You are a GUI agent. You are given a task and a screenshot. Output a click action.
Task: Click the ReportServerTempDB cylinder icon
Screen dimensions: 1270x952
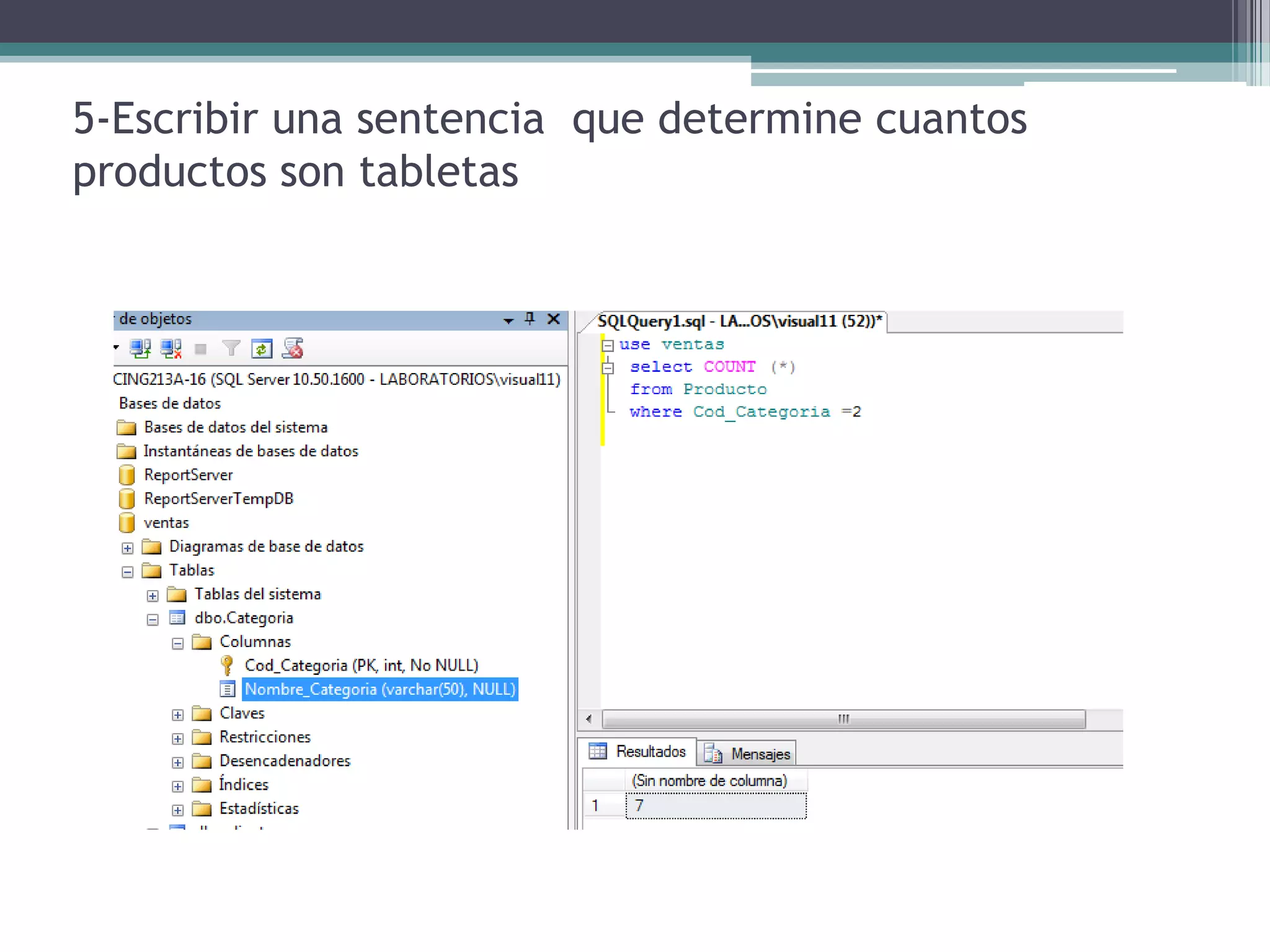127,499
